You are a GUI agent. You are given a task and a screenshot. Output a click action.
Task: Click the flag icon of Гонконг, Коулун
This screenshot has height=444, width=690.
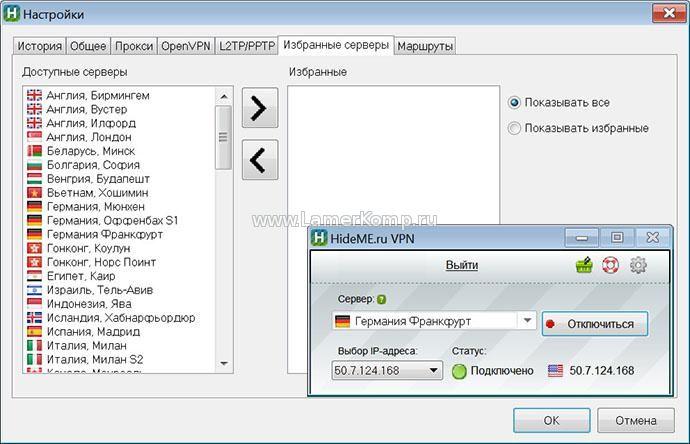tap(34, 248)
